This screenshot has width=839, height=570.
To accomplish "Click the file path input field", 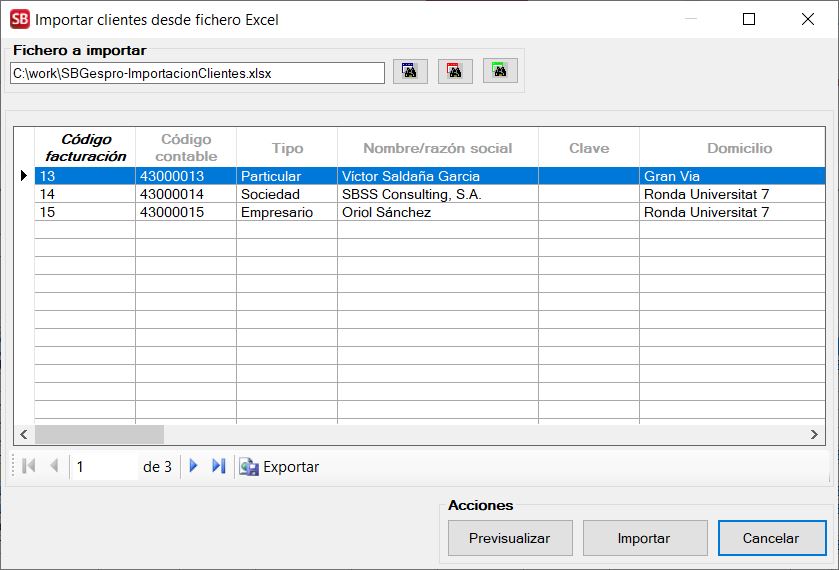I will (x=197, y=73).
